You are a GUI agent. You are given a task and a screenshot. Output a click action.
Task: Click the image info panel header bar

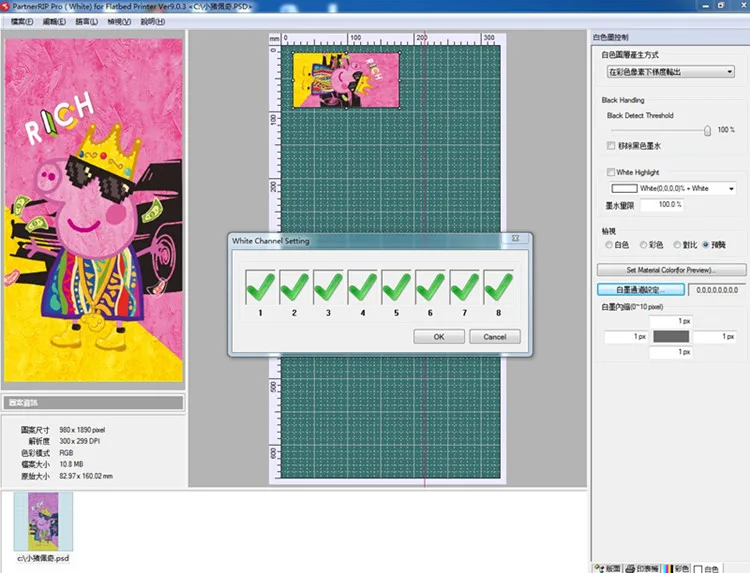tap(94, 403)
